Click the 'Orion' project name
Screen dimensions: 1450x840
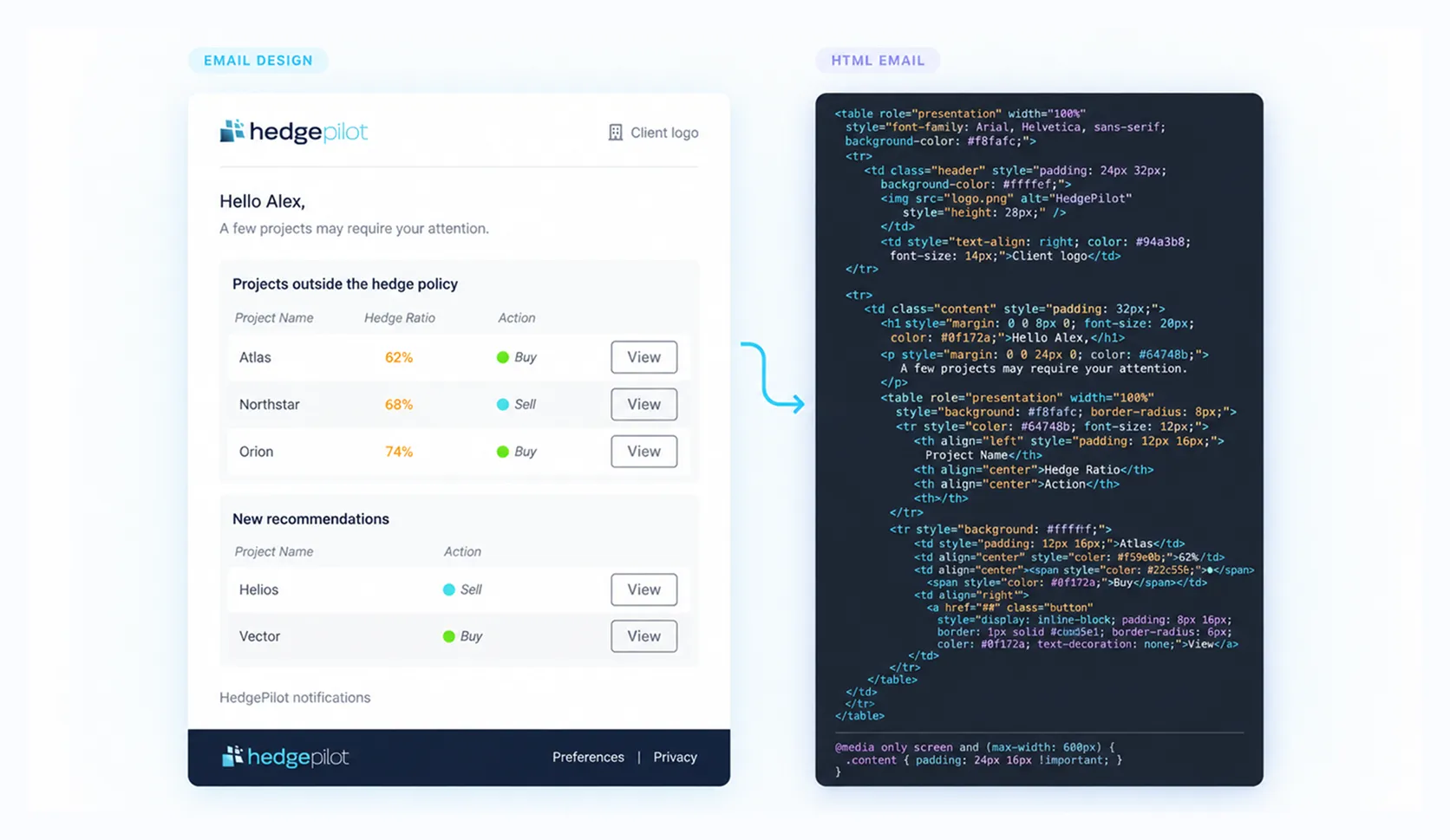[x=257, y=452]
